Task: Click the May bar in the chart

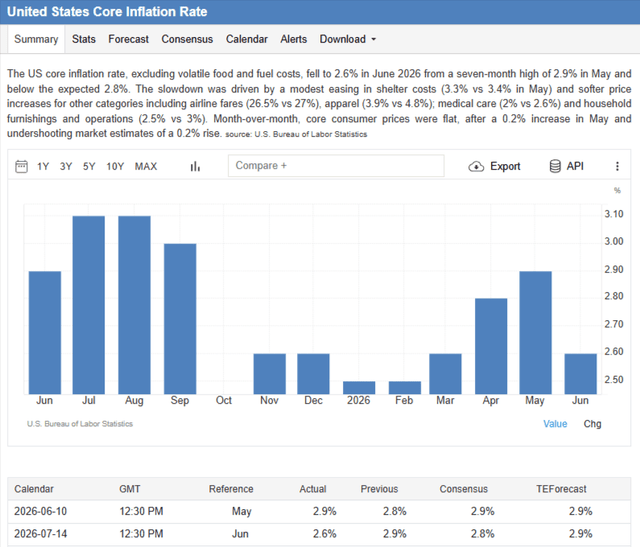Action: pos(535,333)
